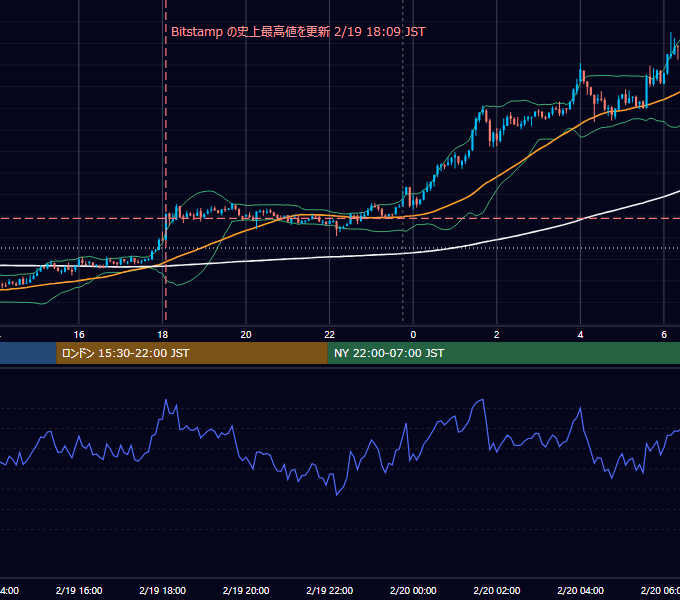Click the upper axis label 2
The image size is (680, 600).
tap(497, 335)
